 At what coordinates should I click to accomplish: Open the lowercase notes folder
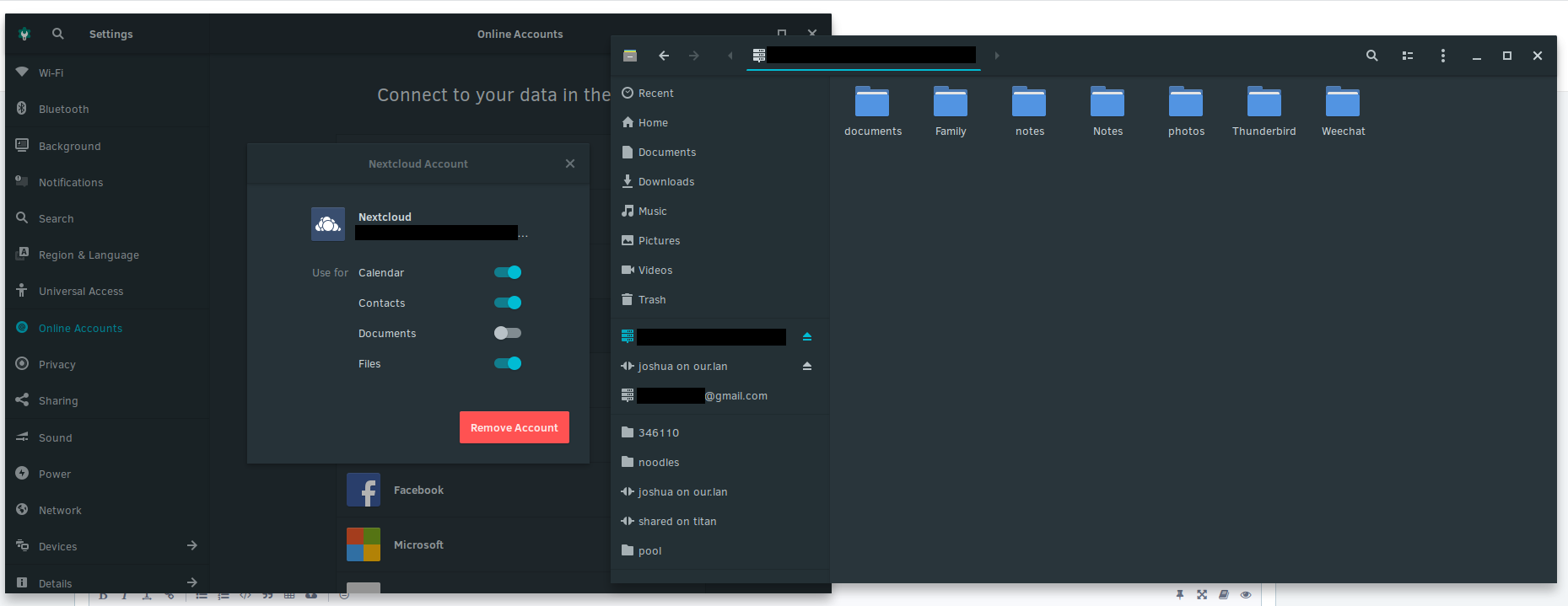tap(1029, 110)
